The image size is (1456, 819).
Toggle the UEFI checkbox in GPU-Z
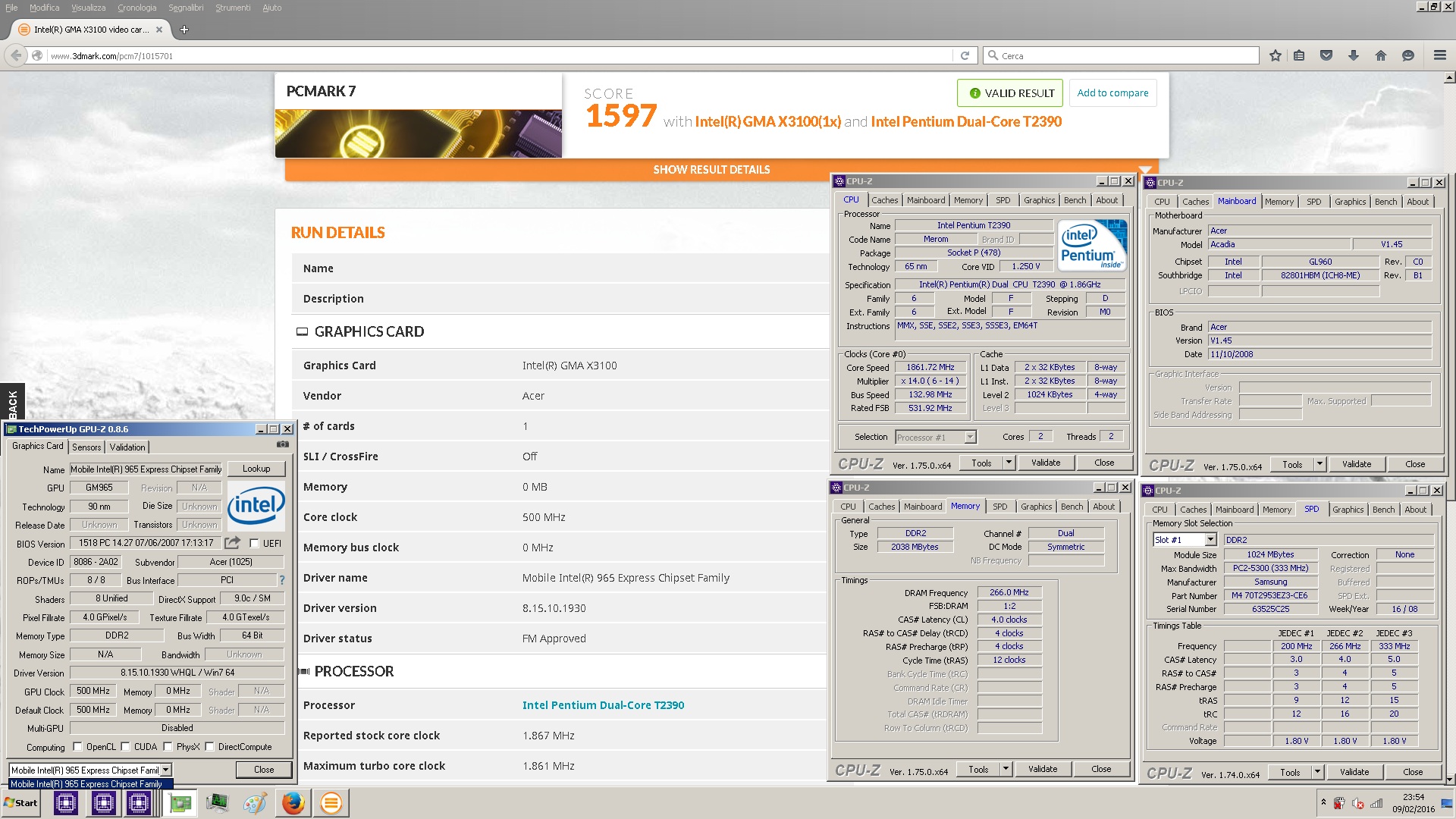(254, 543)
